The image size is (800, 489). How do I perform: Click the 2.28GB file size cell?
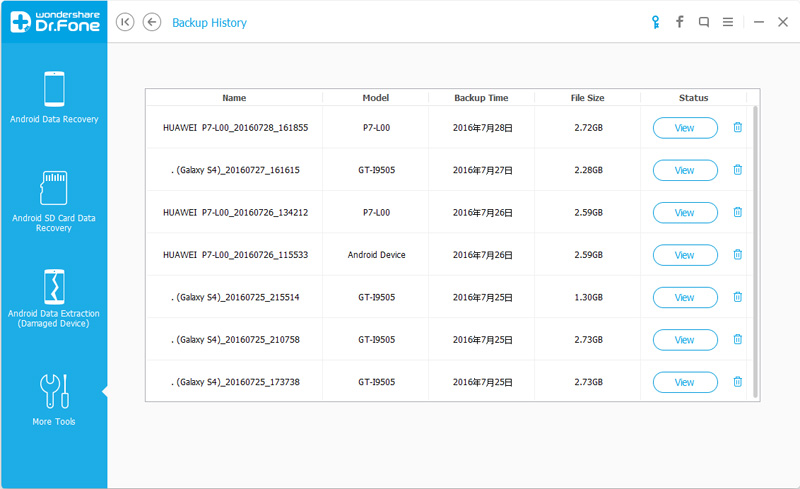588,170
